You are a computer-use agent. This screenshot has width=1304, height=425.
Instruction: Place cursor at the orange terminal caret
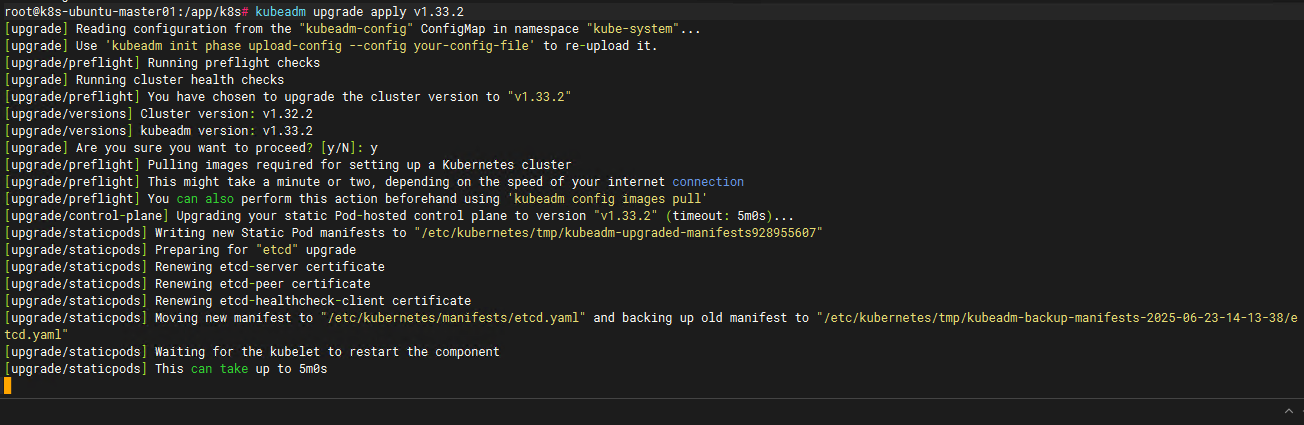(7, 386)
